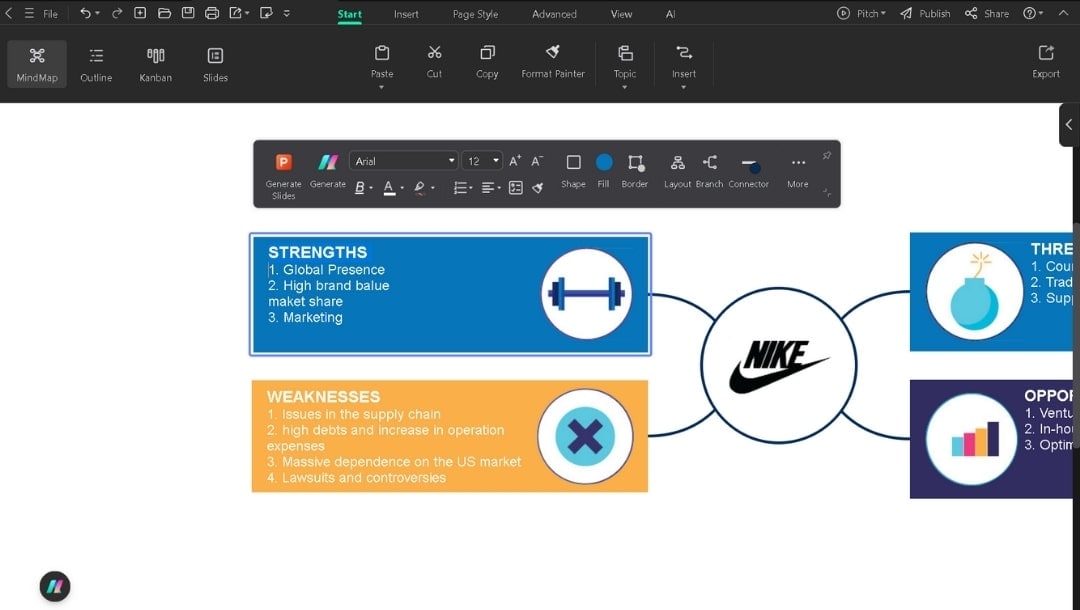This screenshot has width=1080, height=610.
Task: Open the Arial font family dropdown
Action: click(404, 160)
